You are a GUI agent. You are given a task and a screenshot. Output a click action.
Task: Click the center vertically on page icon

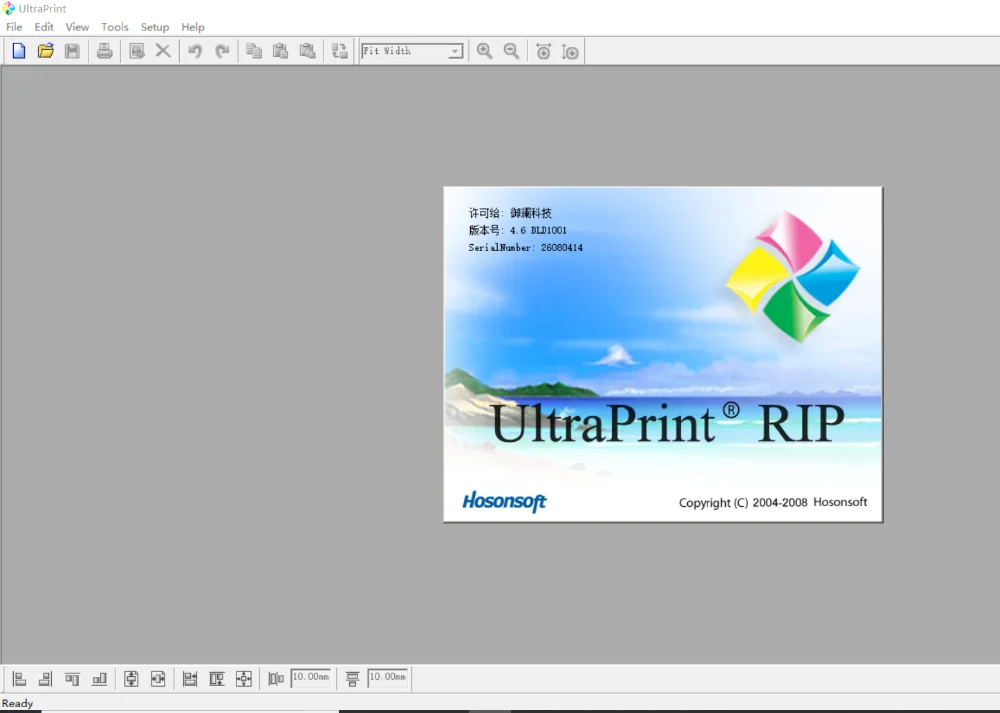coord(131,679)
